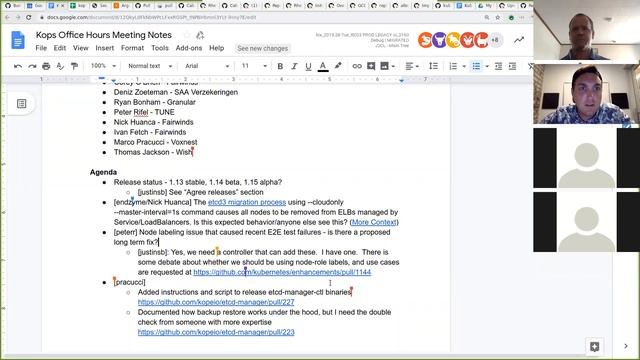Viewport: 640px width, 360px height.
Task: Open the Edit menu
Action: click(60, 48)
